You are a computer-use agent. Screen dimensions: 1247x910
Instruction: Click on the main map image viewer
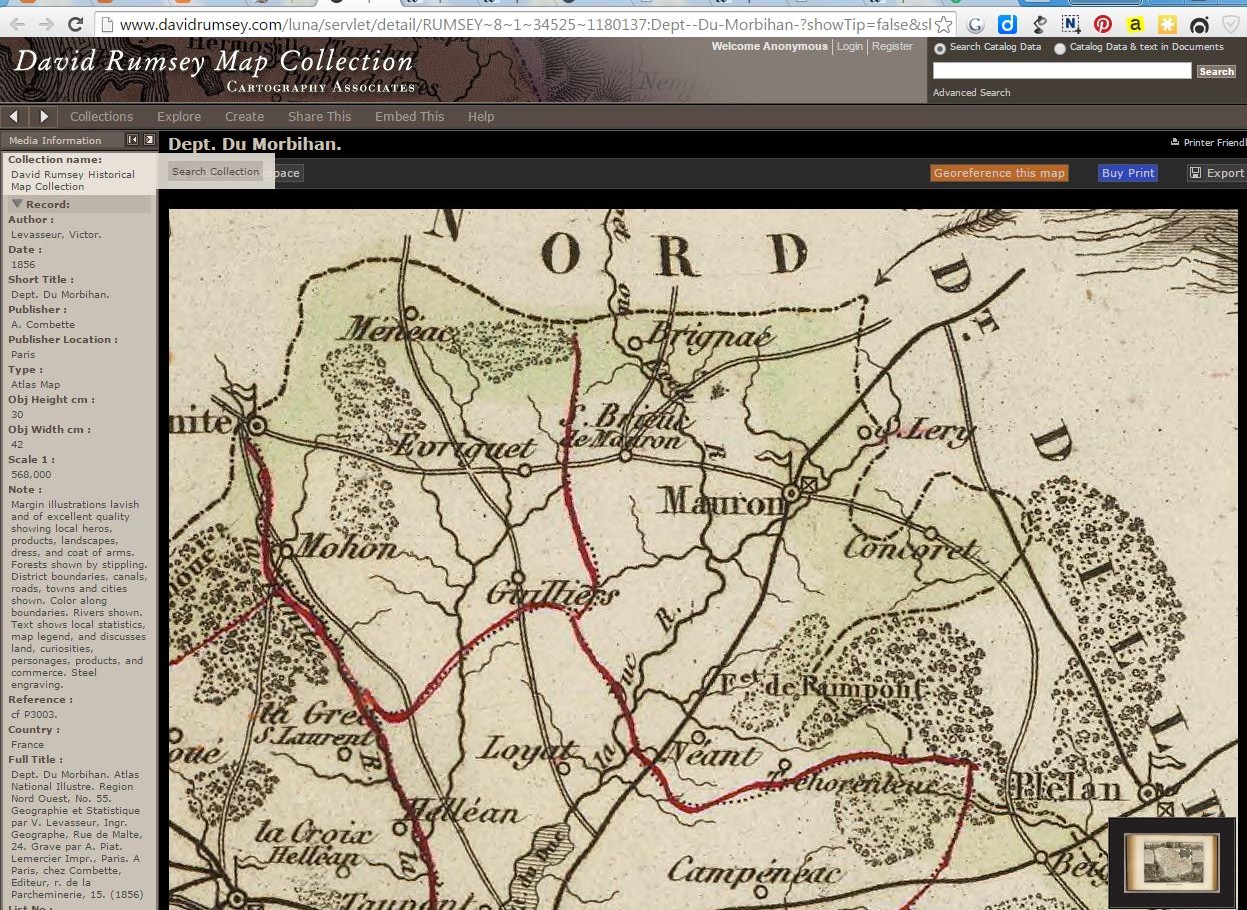703,560
